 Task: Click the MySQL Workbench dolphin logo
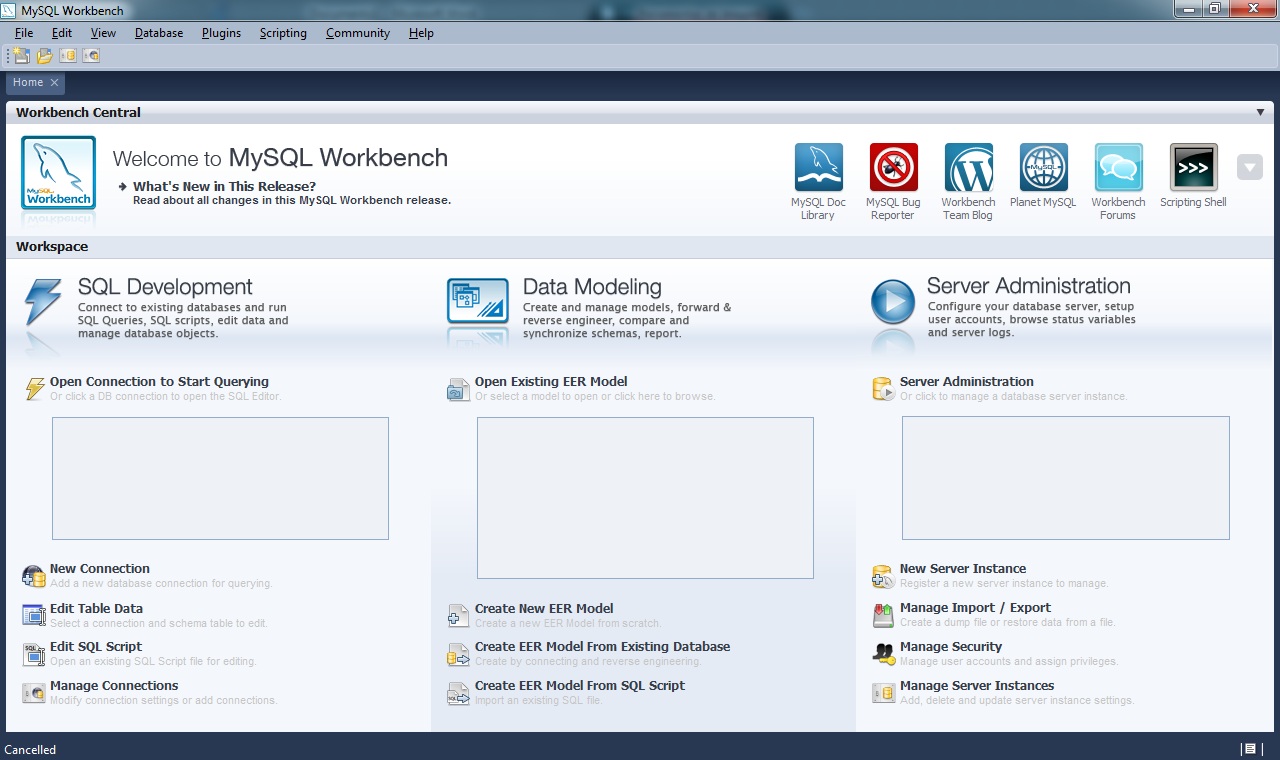59,173
